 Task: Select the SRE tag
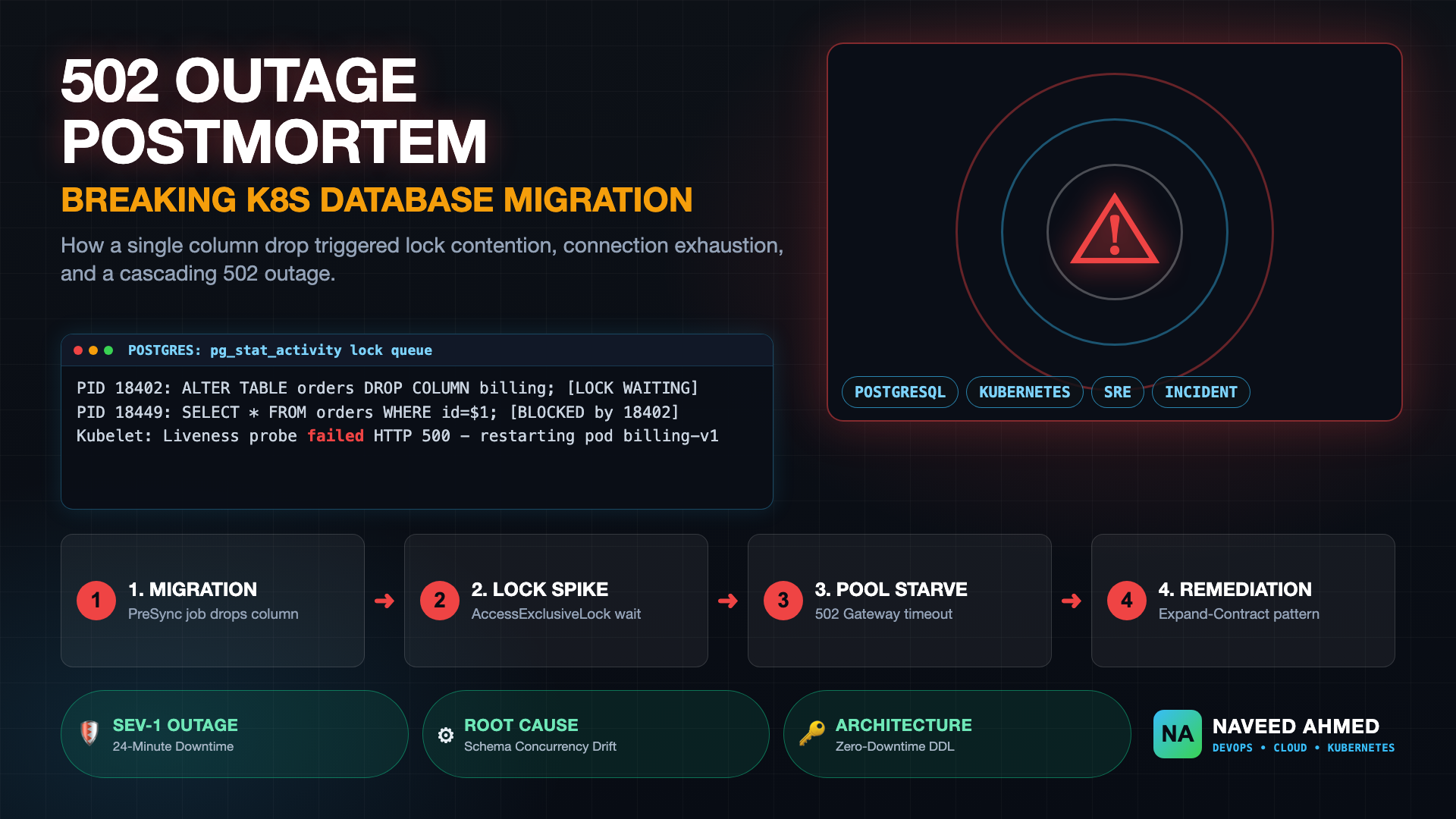pyautogui.click(x=1117, y=392)
